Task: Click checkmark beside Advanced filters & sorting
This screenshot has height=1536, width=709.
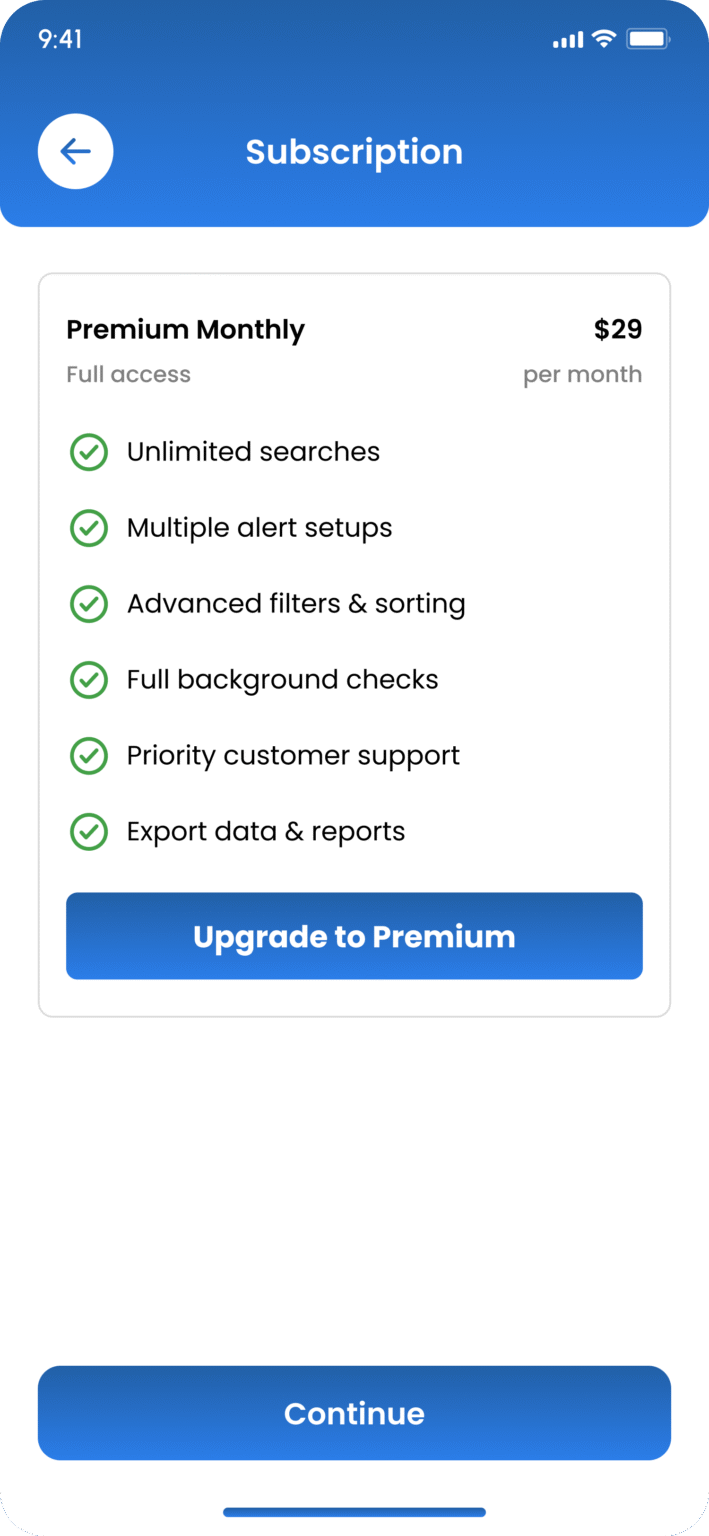Action: click(89, 604)
